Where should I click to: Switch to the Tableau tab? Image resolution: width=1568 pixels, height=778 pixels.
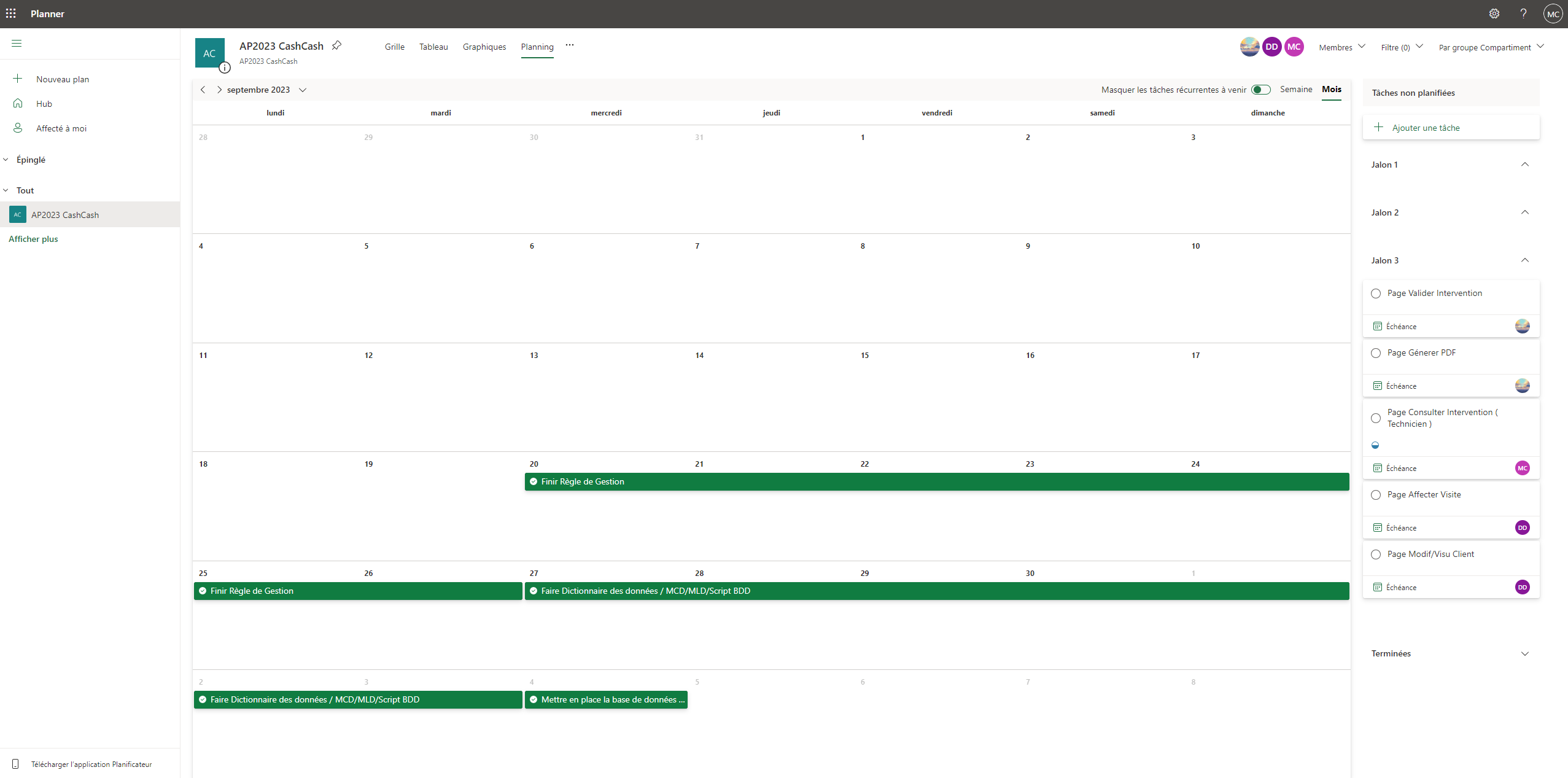[x=433, y=47]
